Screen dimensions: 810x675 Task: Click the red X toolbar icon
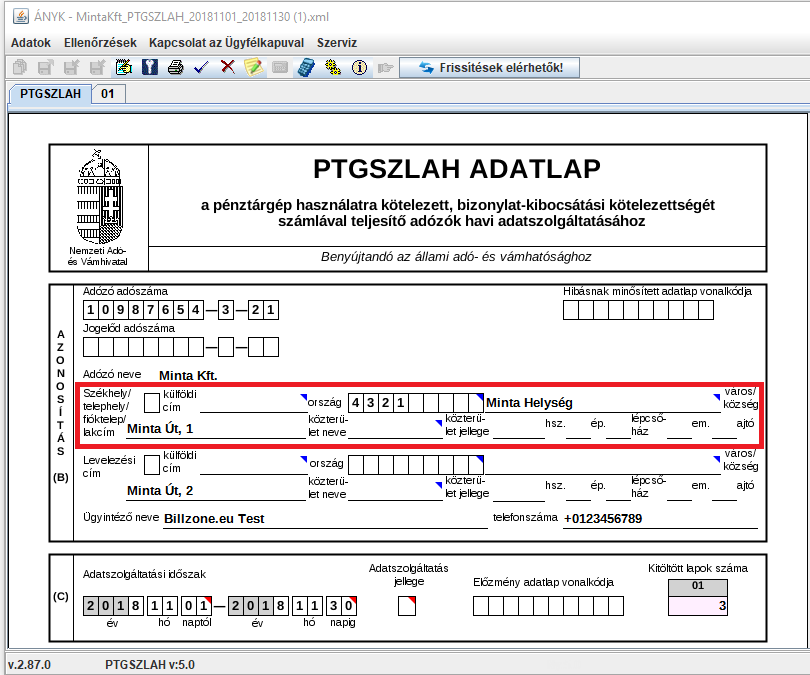(x=227, y=67)
